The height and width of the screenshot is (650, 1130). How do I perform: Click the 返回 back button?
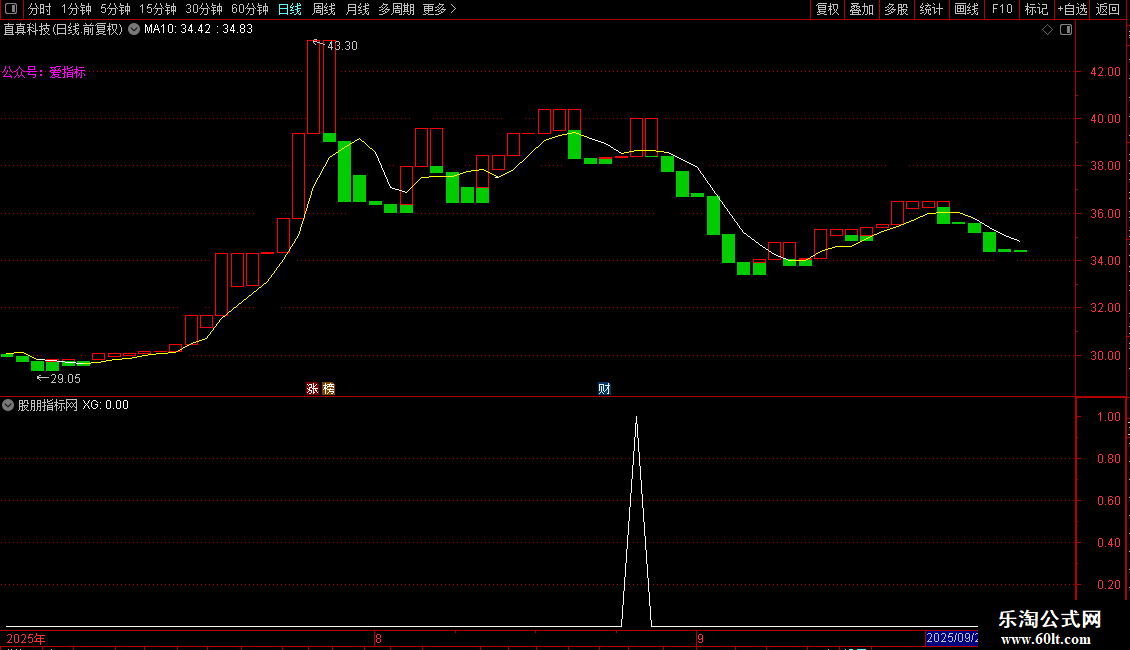(x=1108, y=9)
